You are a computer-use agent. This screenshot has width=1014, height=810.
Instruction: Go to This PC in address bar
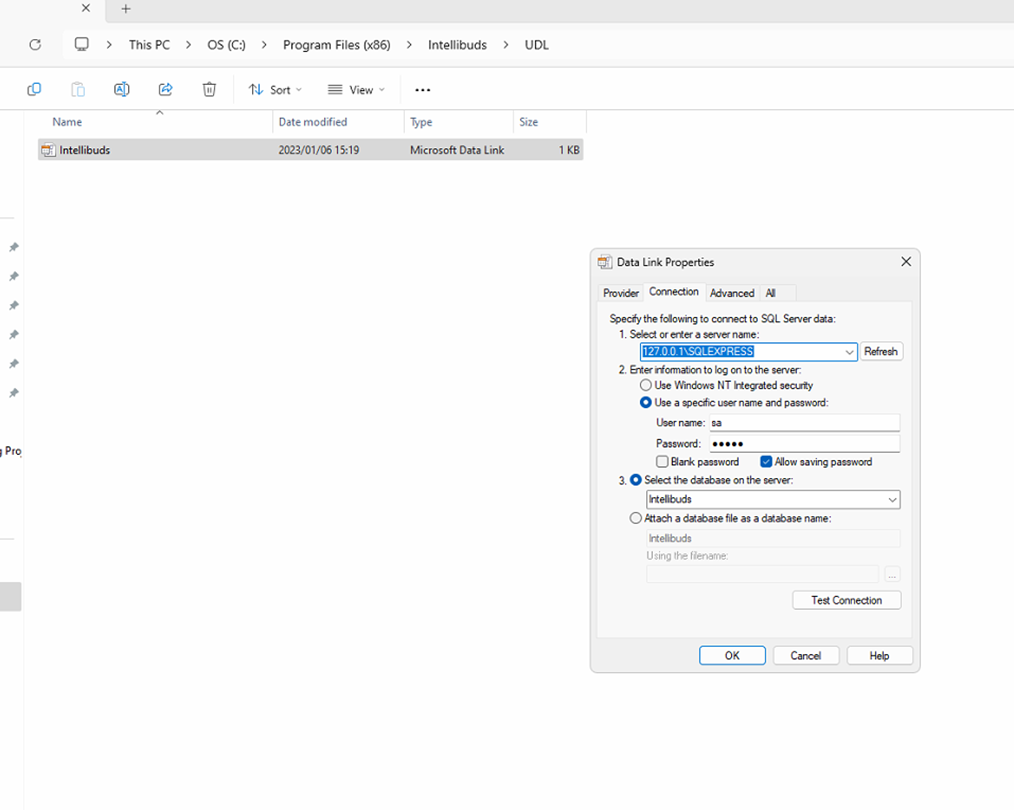tap(149, 45)
